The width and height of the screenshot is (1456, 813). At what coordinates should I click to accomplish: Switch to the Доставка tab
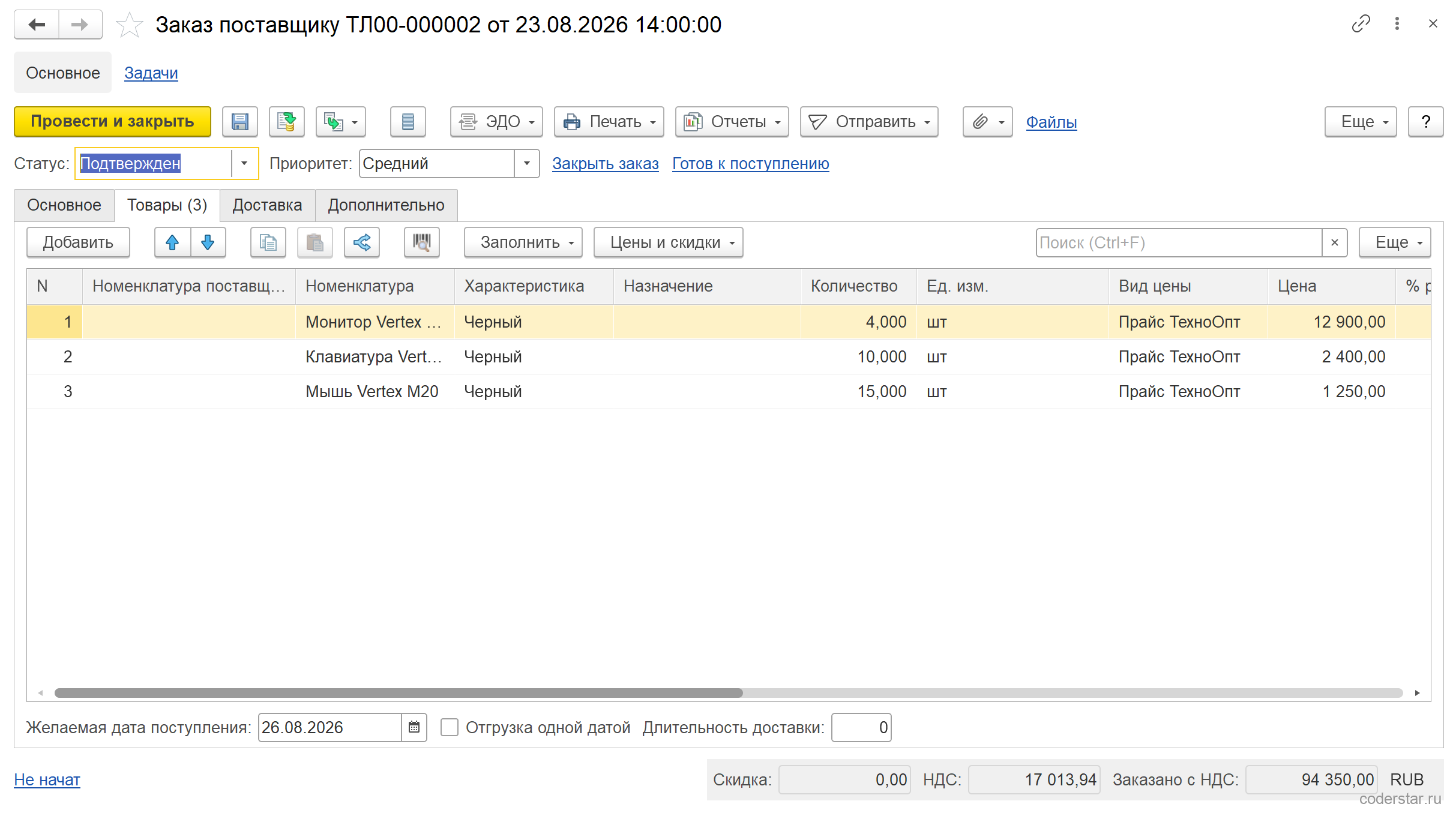tap(267, 205)
